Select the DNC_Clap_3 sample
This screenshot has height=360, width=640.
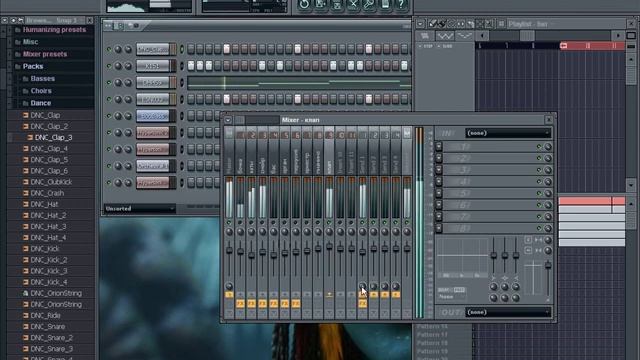coord(53,138)
